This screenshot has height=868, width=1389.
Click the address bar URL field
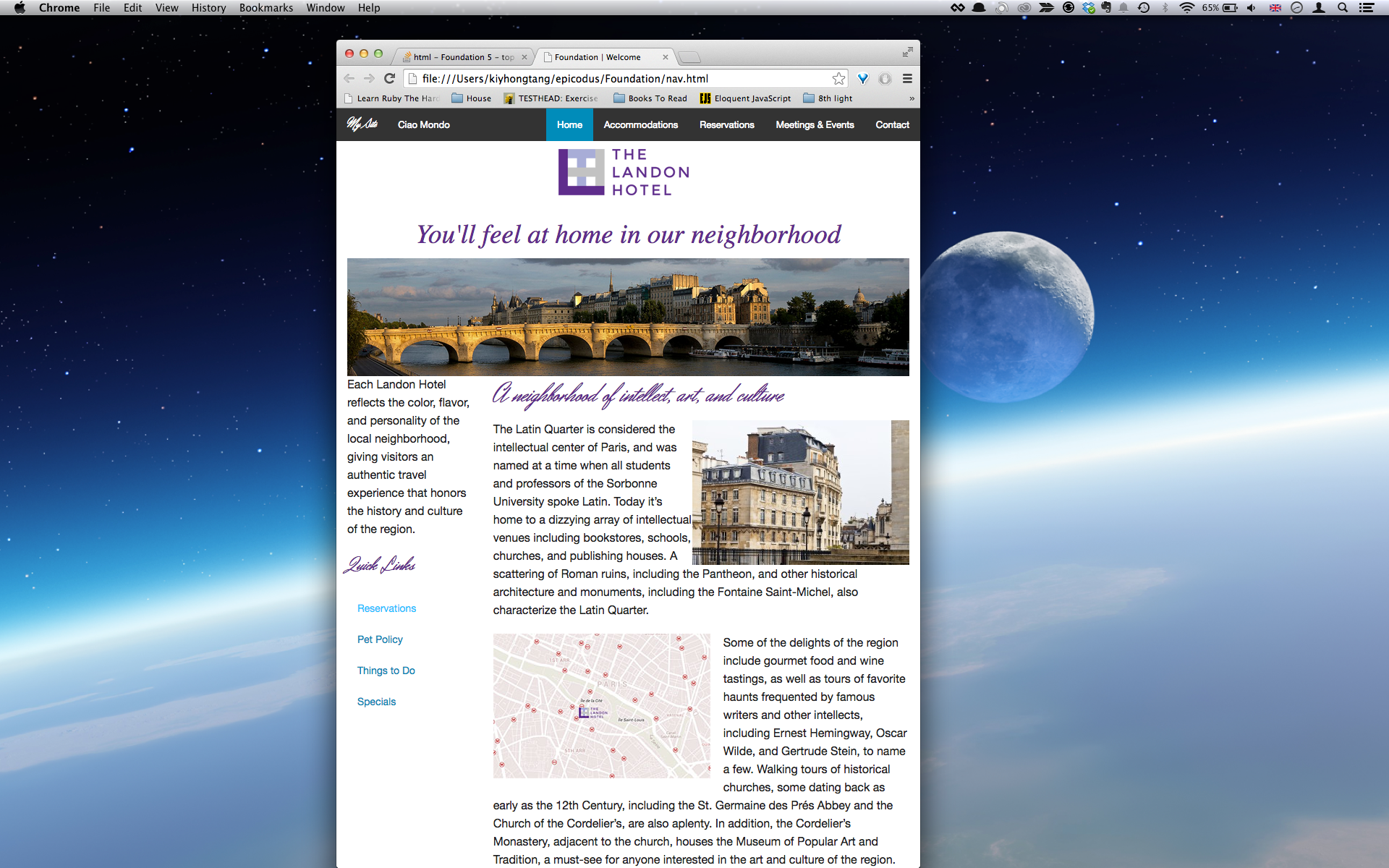click(622, 78)
